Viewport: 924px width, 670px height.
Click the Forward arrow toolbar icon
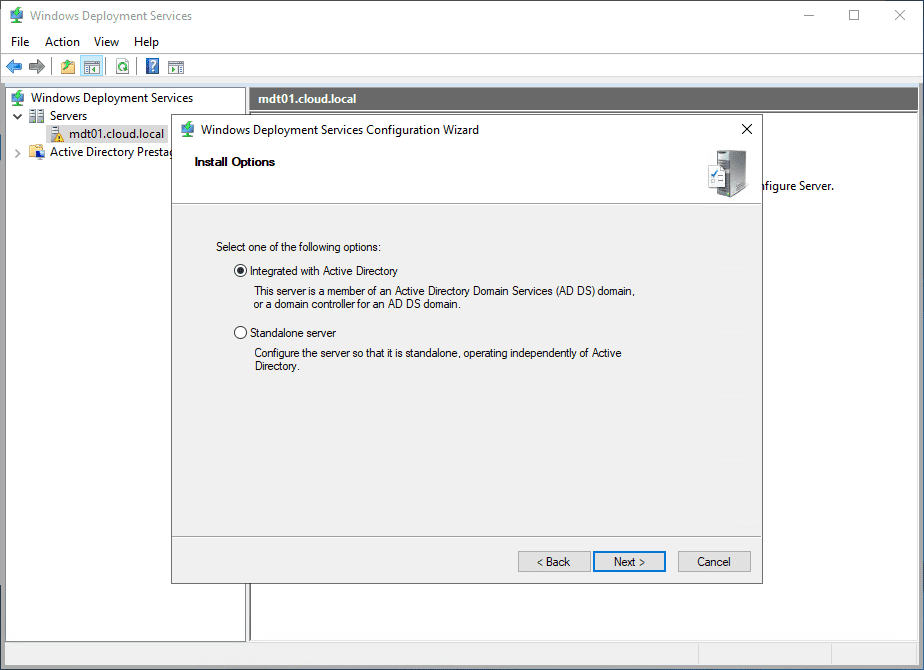37,67
